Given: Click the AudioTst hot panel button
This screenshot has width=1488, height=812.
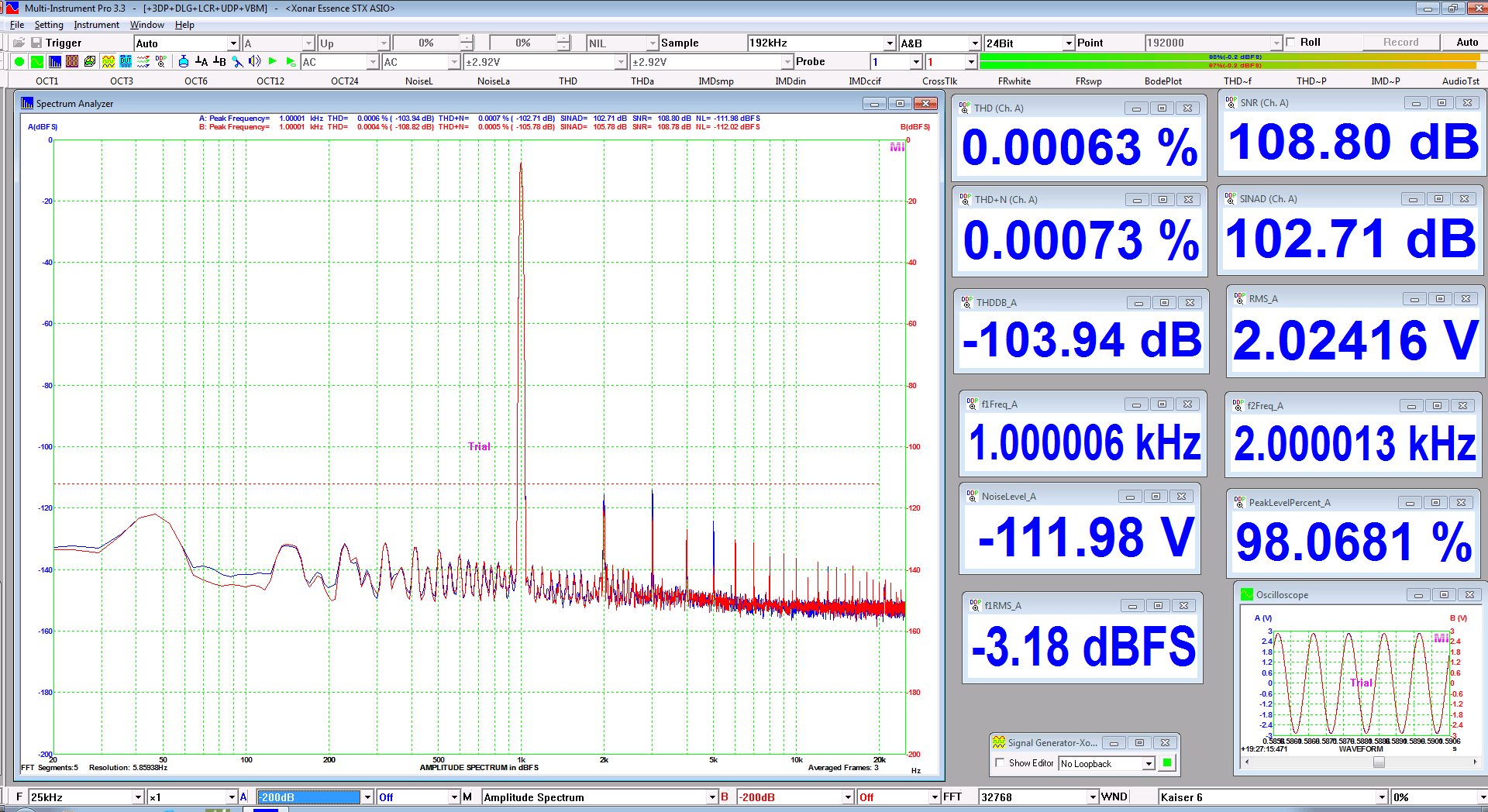Looking at the screenshot, I should (x=1460, y=81).
